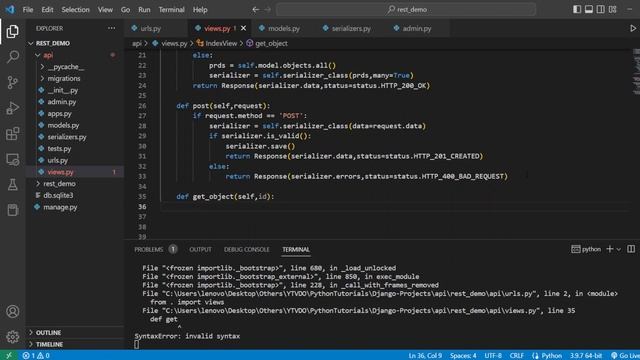Open the remote window status icon
Image resolution: width=640 pixels, height=360 pixels.
click(x=9, y=356)
